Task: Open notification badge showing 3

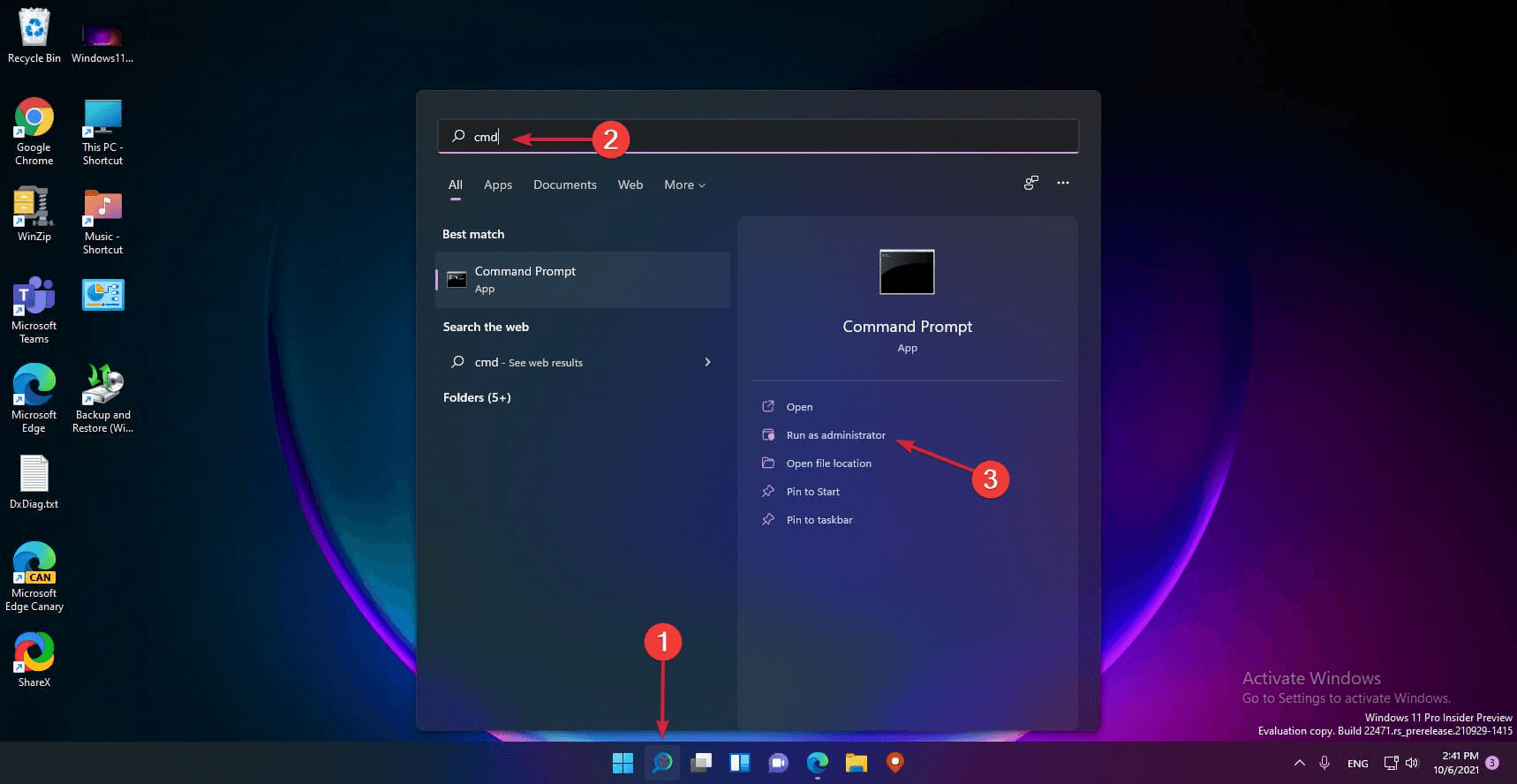Action: 1492,763
